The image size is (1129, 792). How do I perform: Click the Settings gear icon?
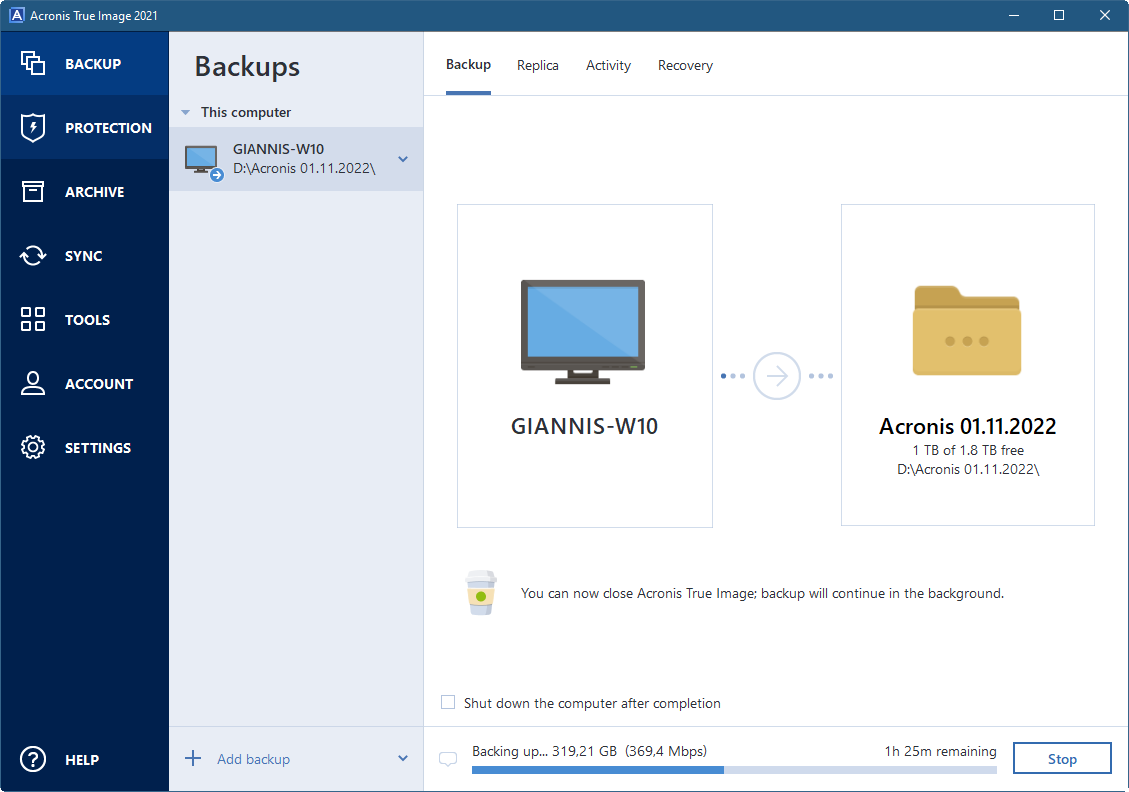pyautogui.click(x=32, y=447)
